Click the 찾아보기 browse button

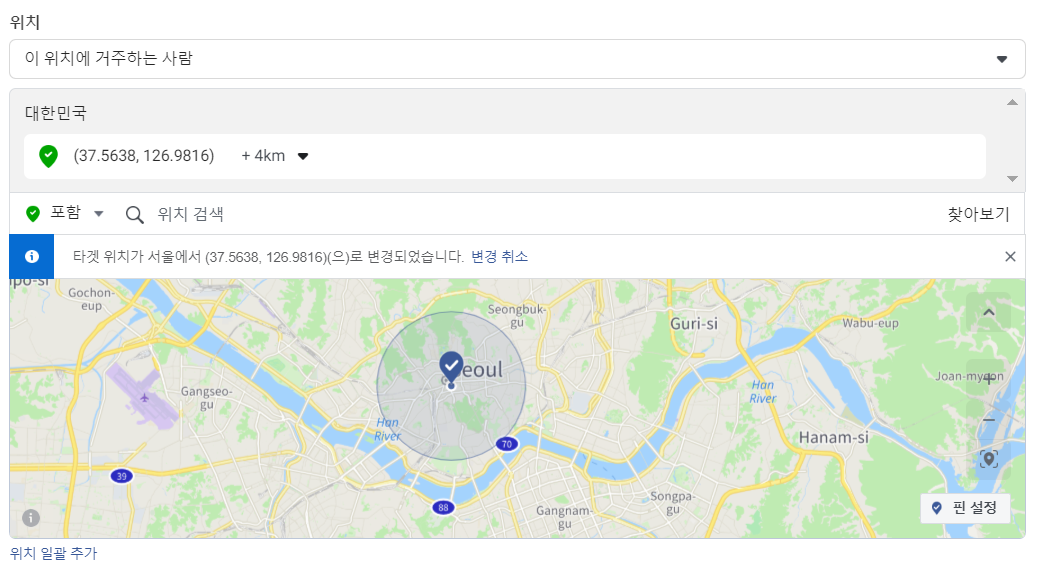click(x=978, y=214)
